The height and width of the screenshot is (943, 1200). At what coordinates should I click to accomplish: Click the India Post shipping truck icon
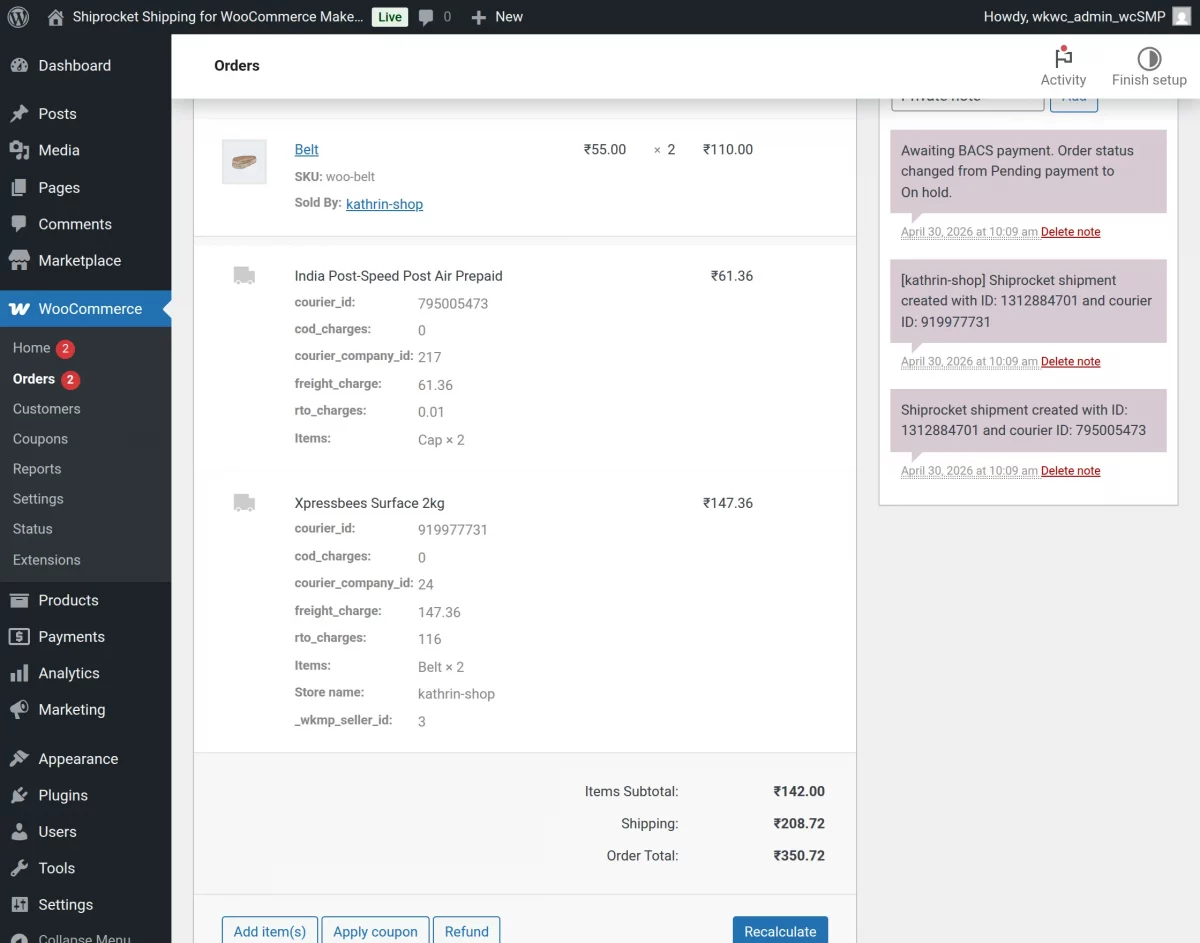(244, 275)
